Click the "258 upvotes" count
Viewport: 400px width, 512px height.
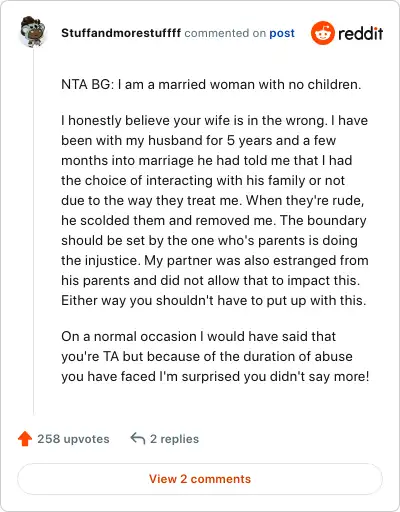click(73, 439)
